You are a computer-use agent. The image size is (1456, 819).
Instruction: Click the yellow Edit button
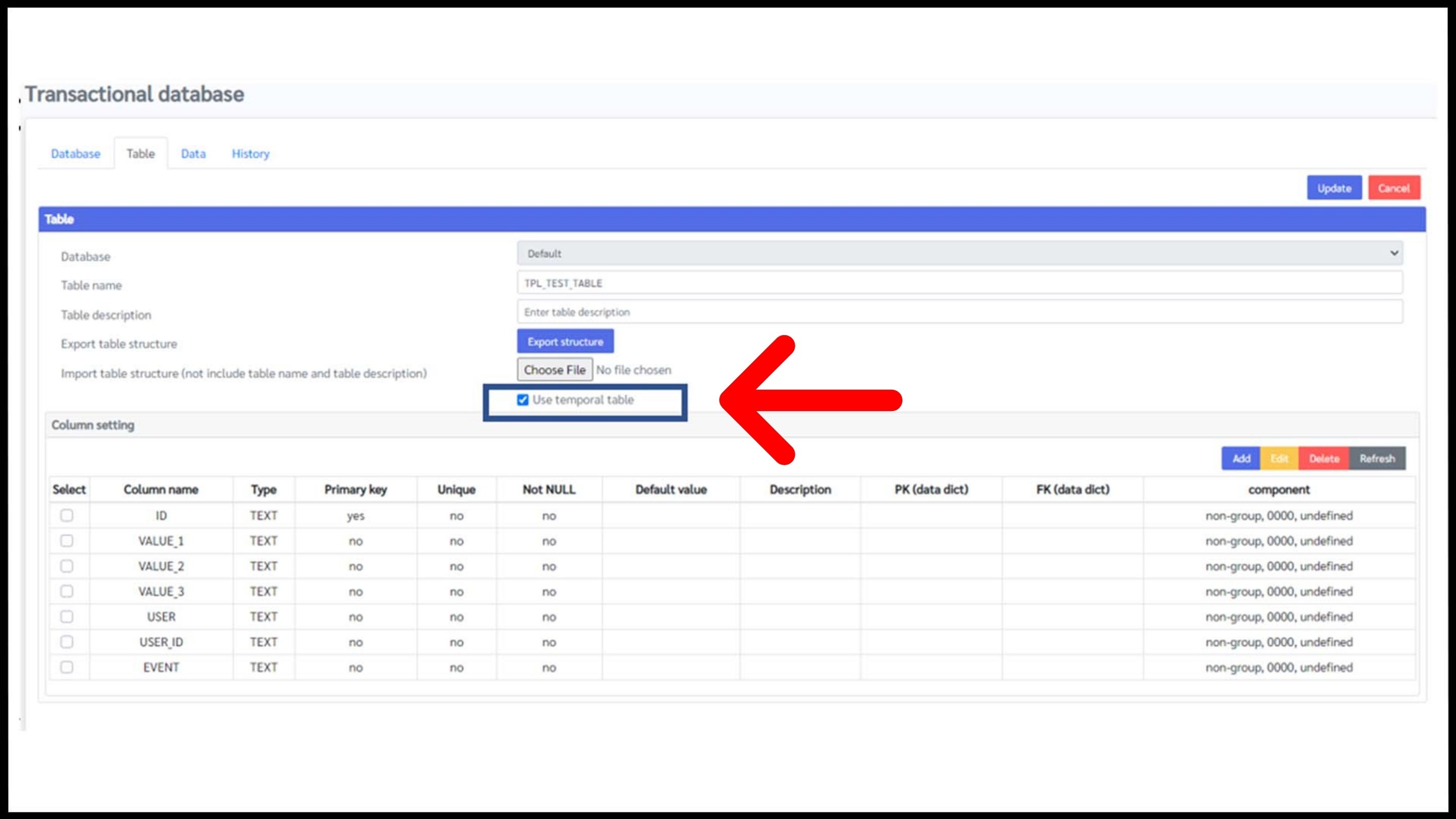(1279, 459)
